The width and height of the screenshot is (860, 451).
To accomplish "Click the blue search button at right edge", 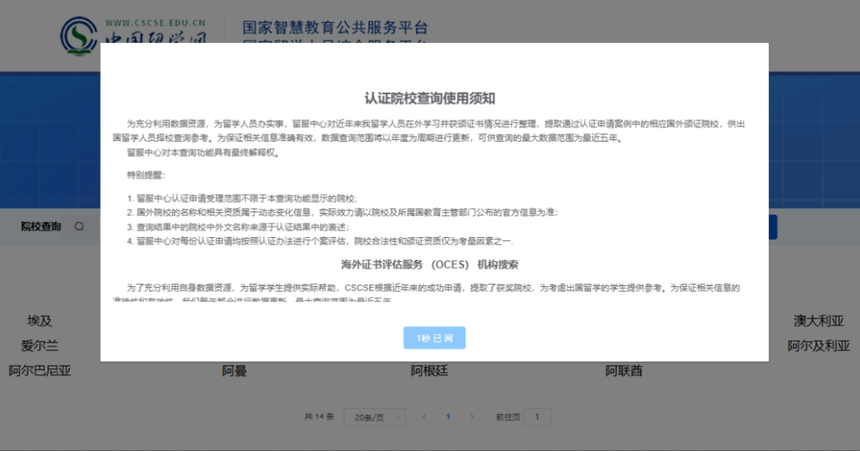I will tap(773, 227).
